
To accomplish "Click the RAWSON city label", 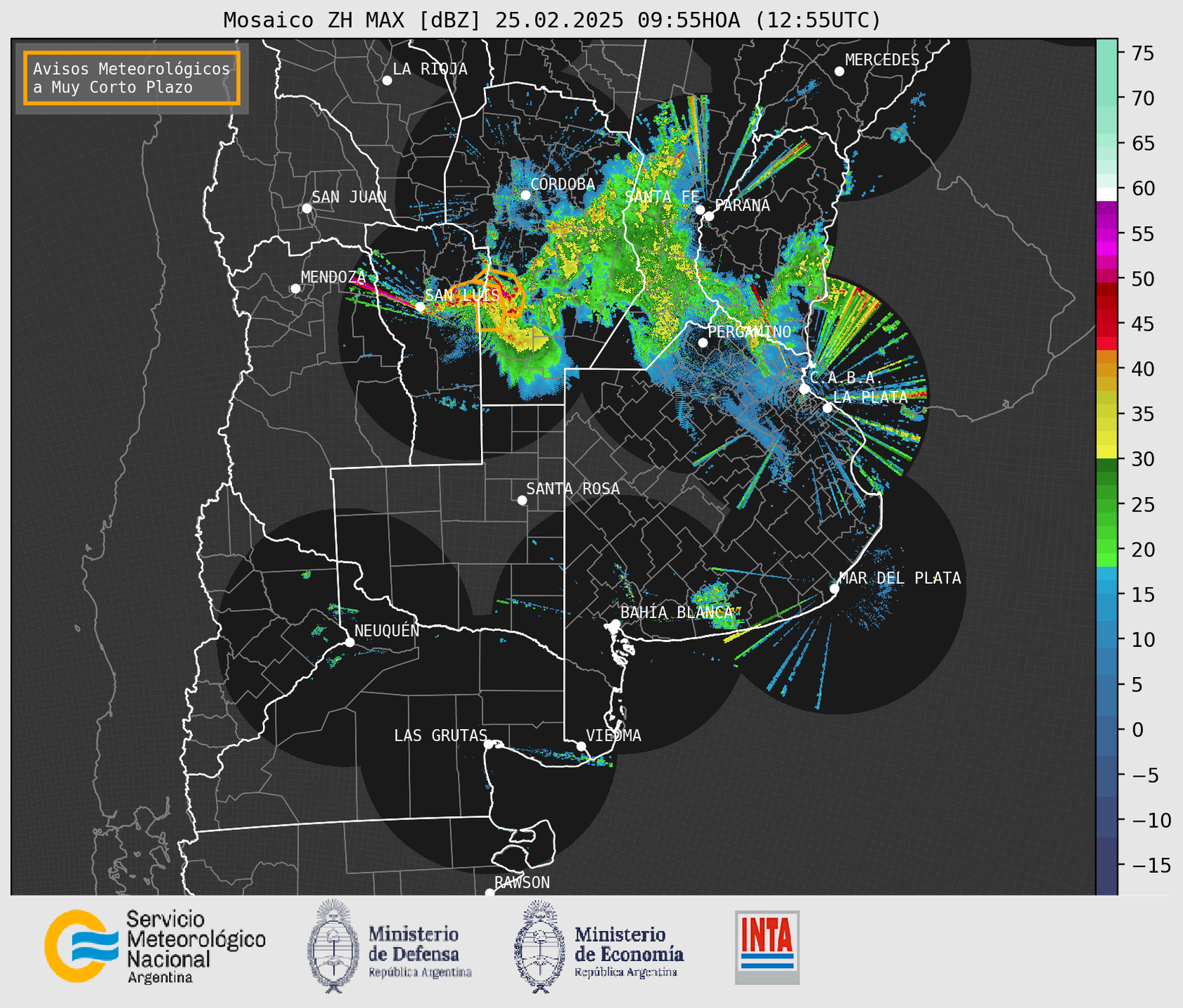I will [x=522, y=883].
